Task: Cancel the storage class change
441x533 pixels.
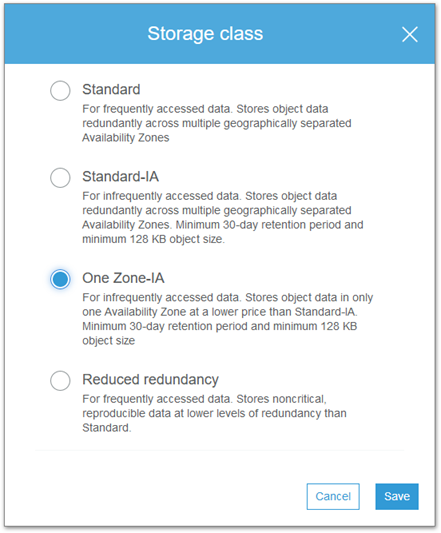Action: pyautogui.click(x=333, y=496)
